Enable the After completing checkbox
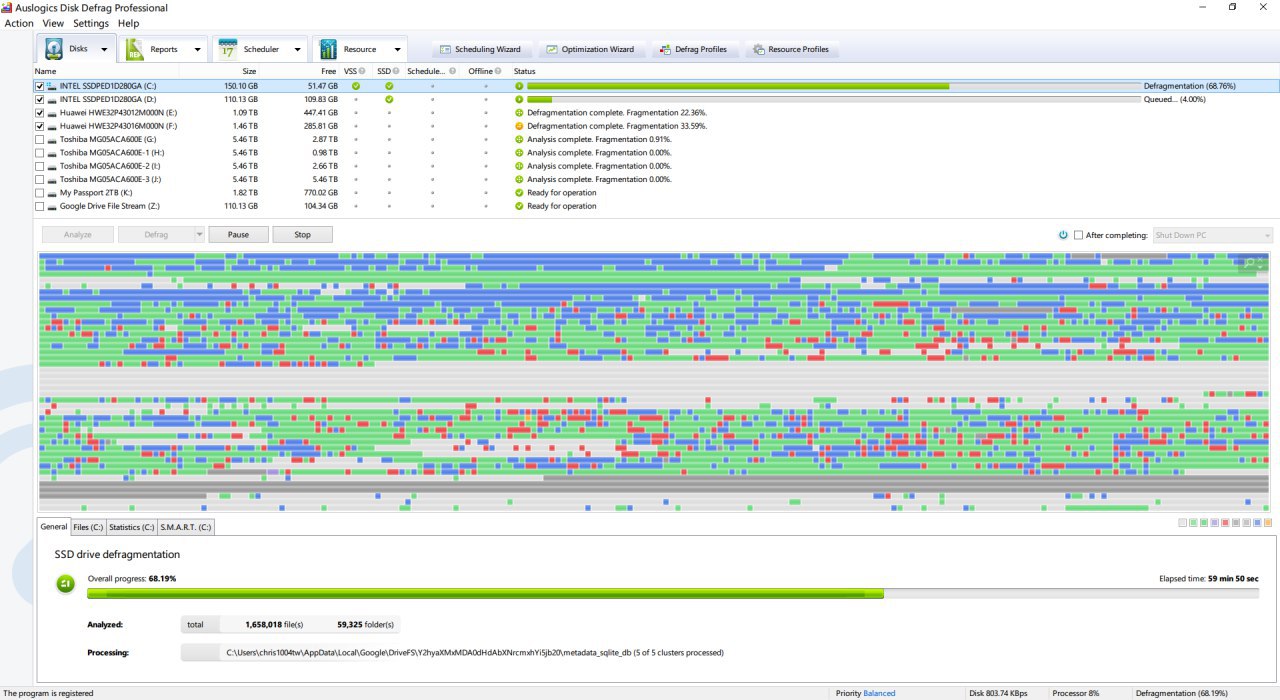1280x700 pixels. pos(1078,235)
